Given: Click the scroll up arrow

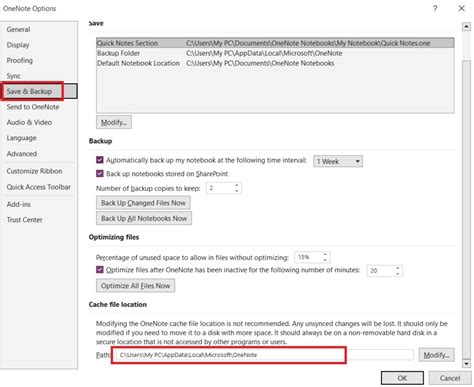Looking at the screenshot, I should click(x=466, y=26).
